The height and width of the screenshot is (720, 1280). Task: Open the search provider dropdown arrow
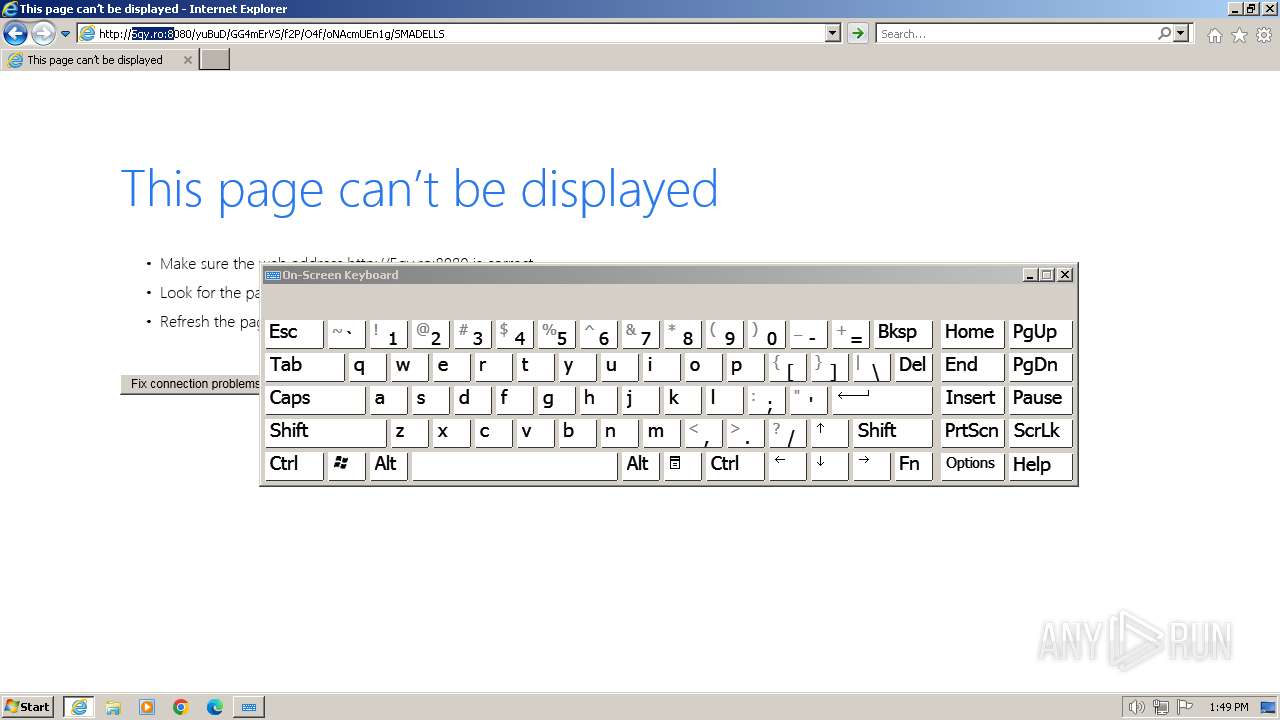pos(1182,34)
